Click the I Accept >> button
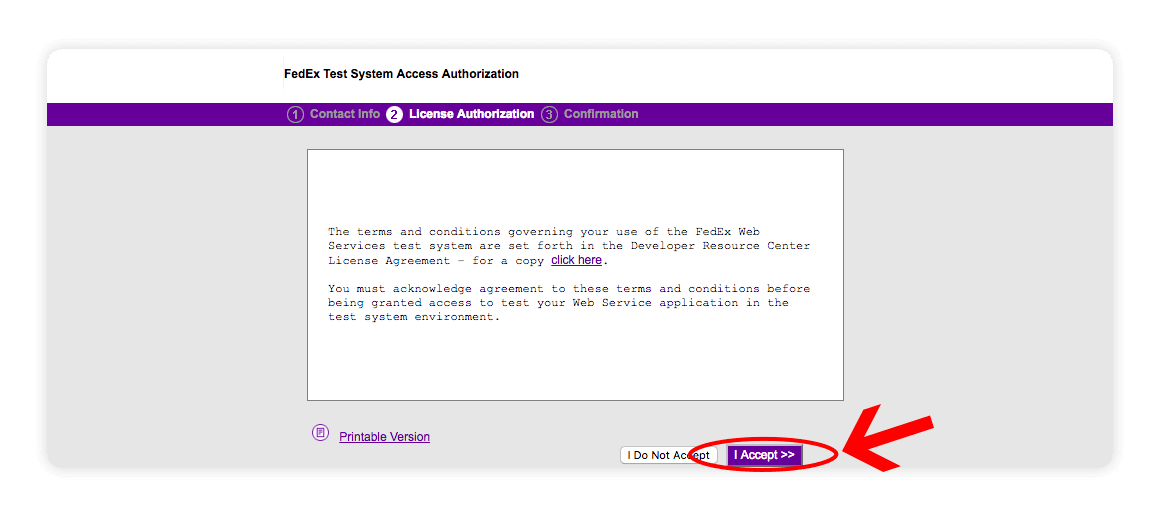This screenshot has height=513, width=1160. point(764,455)
